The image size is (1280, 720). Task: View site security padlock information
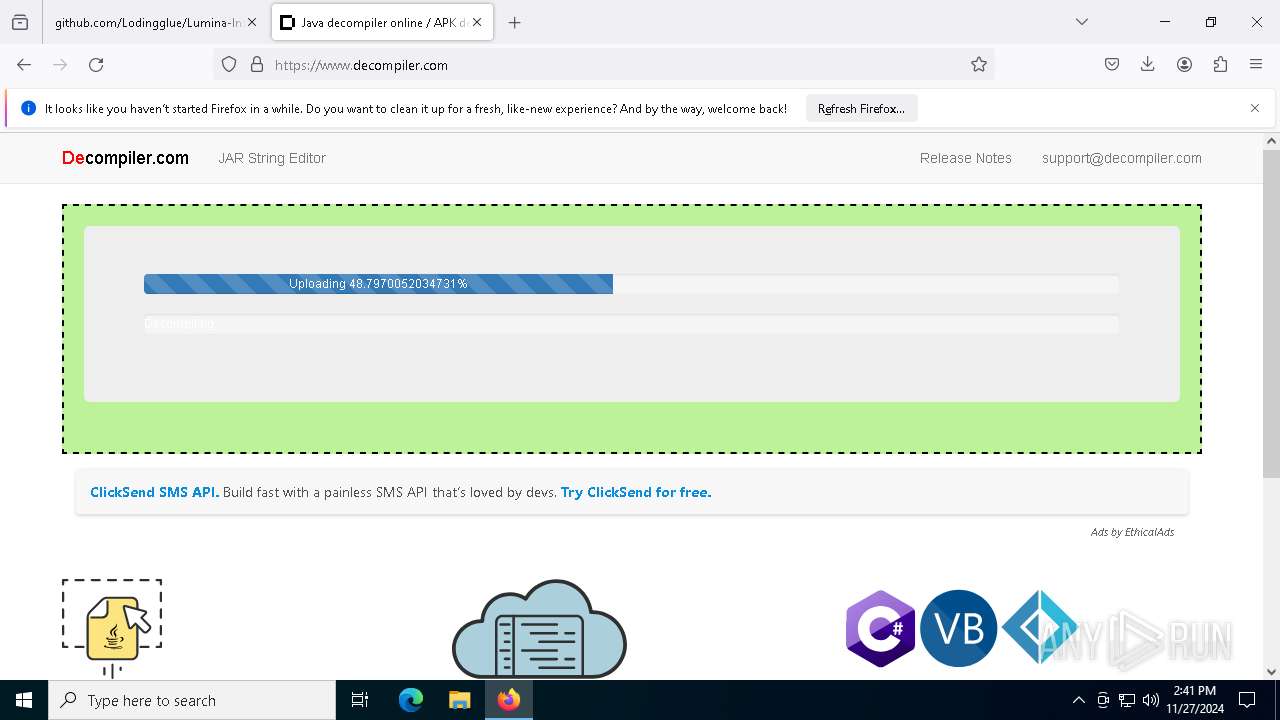coord(257,64)
